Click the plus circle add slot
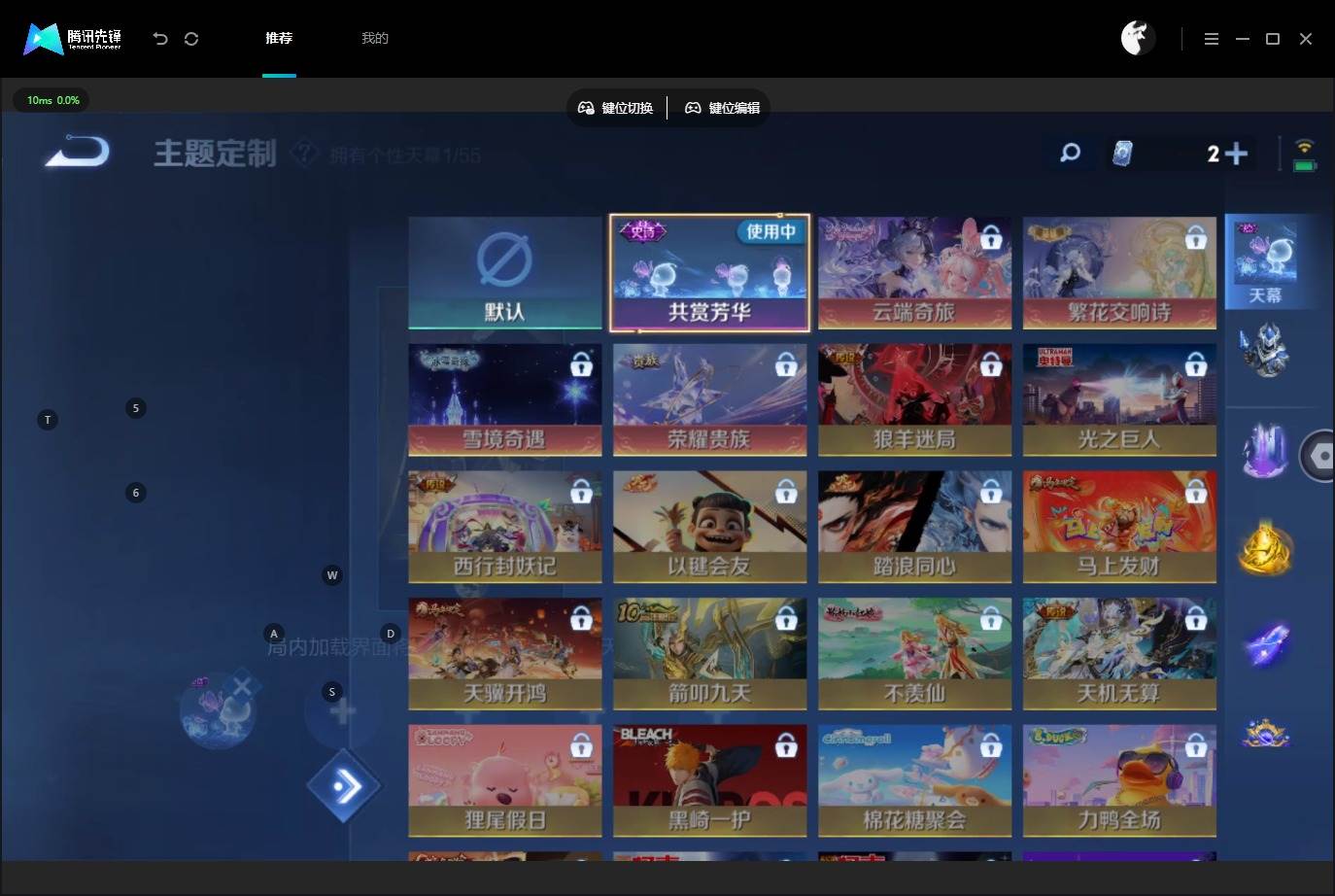Image resolution: width=1335 pixels, height=896 pixels. [x=341, y=711]
